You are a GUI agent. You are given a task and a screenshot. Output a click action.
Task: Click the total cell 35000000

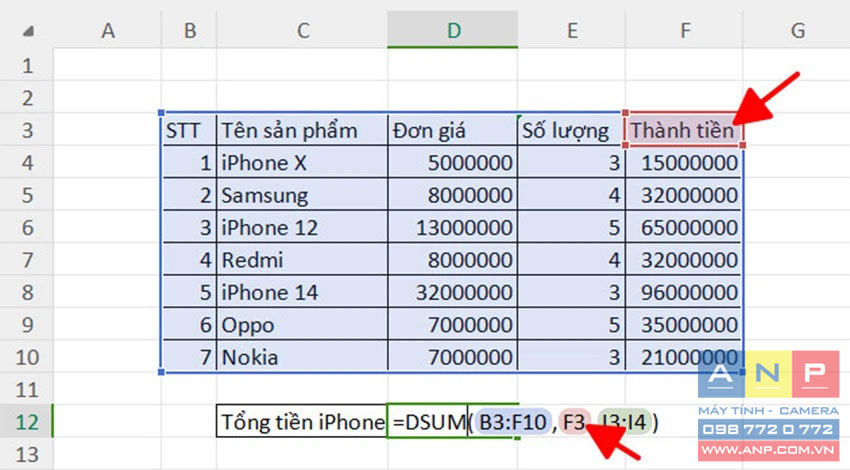click(684, 325)
